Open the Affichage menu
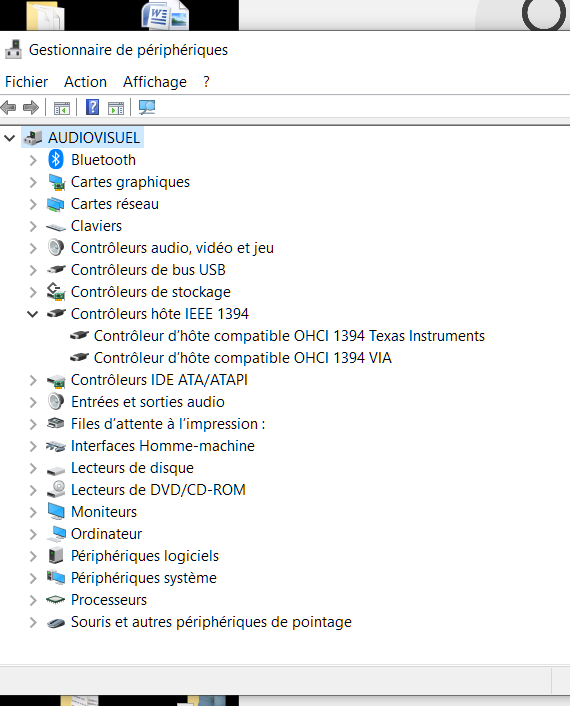570x706 pixels. click(155, 82)
